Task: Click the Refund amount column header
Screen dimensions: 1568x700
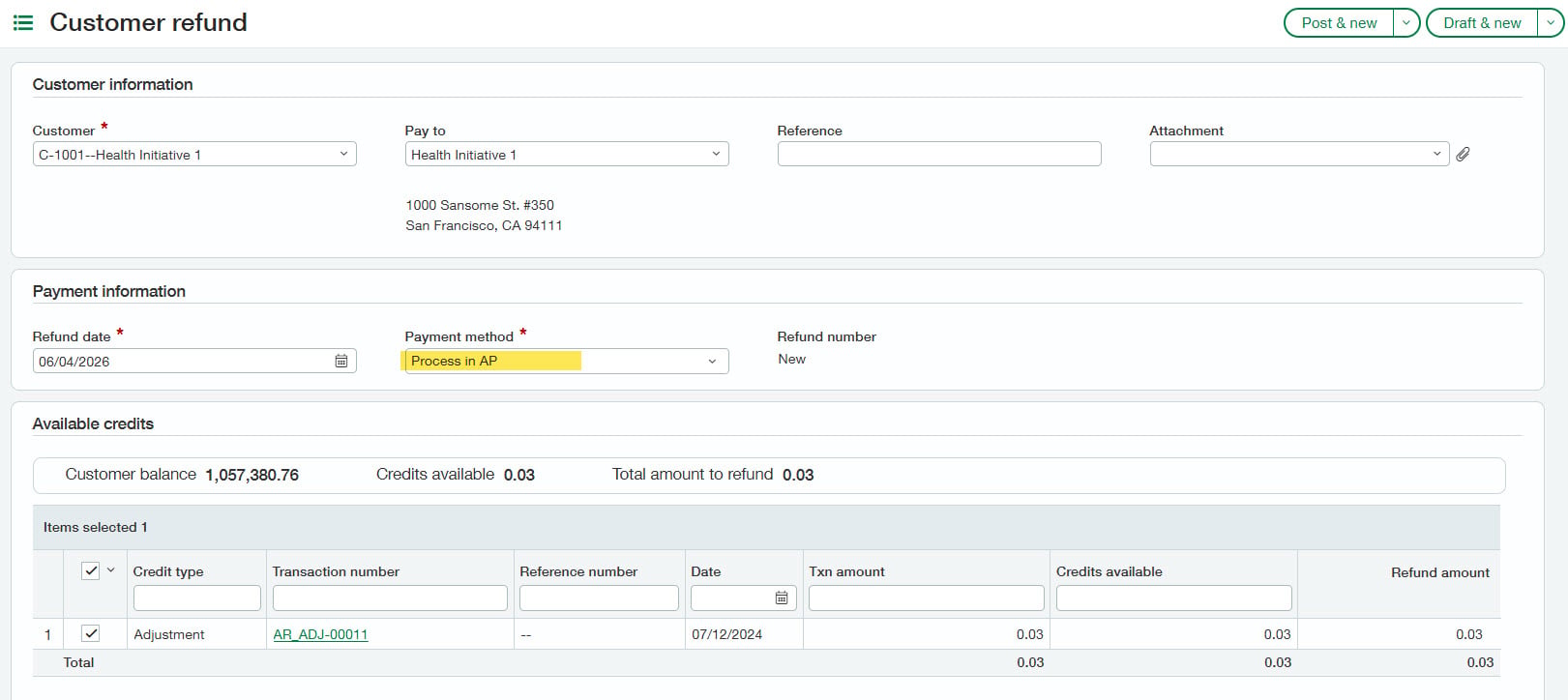Action: click(1440, 572)
